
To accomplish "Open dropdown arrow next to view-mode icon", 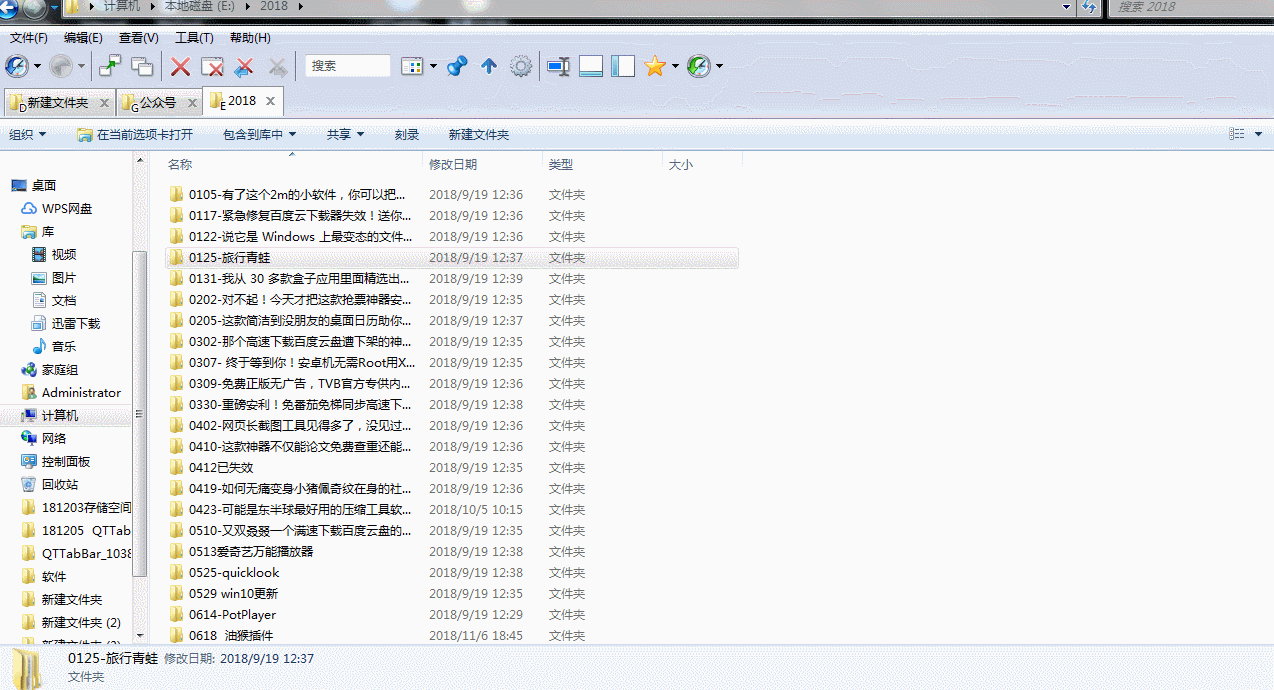I will 433,67.
